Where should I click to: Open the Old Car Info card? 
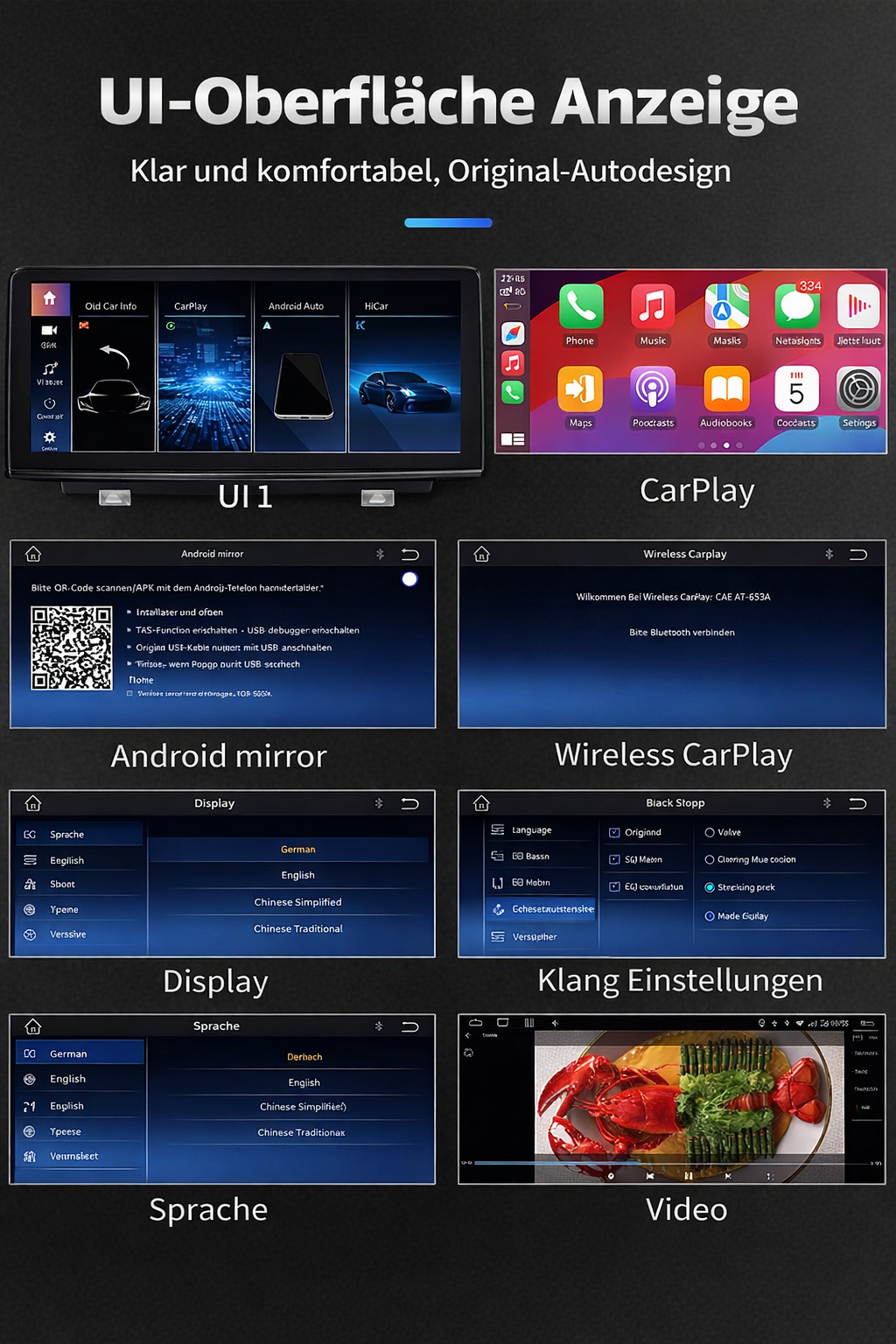coord(114,367)
